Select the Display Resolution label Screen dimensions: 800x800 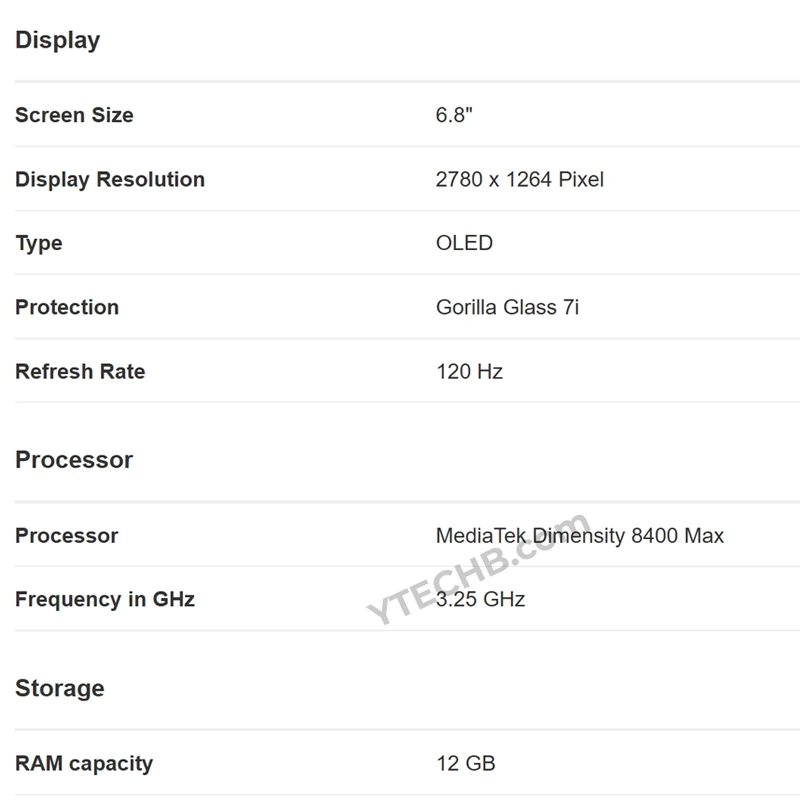[110, 179]
